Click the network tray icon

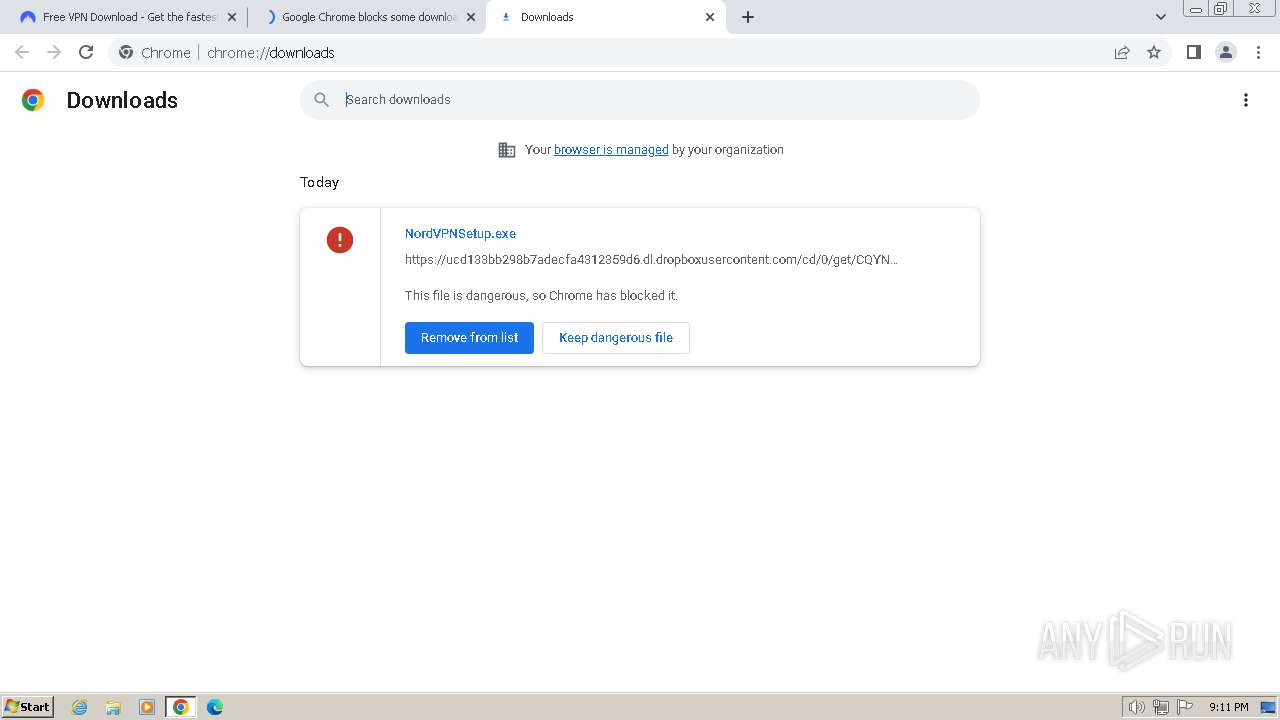(x=1161, y=707)
